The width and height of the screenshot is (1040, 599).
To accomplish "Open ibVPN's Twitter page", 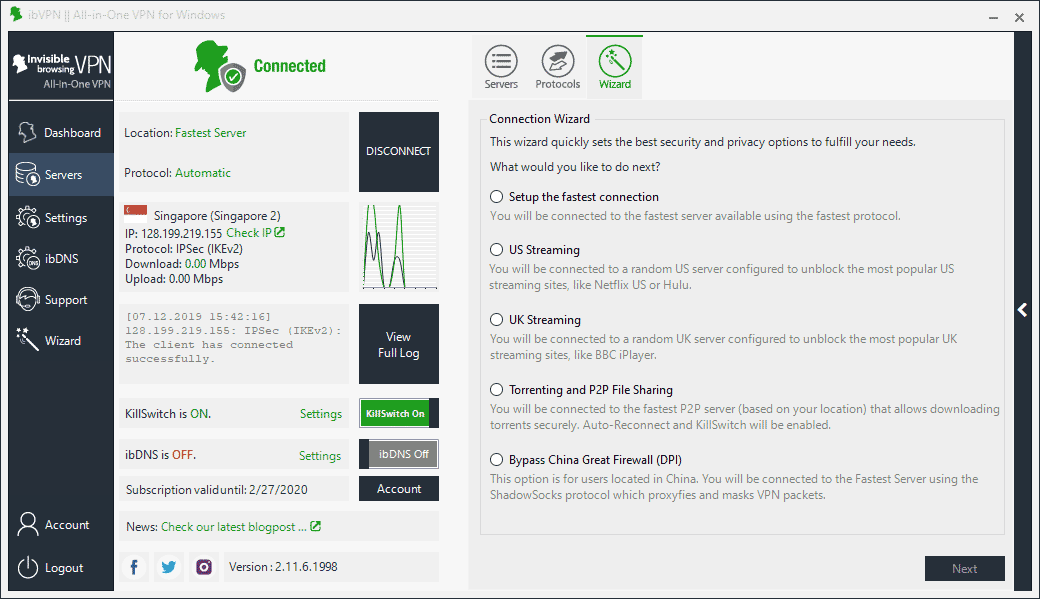I will 168,566.
